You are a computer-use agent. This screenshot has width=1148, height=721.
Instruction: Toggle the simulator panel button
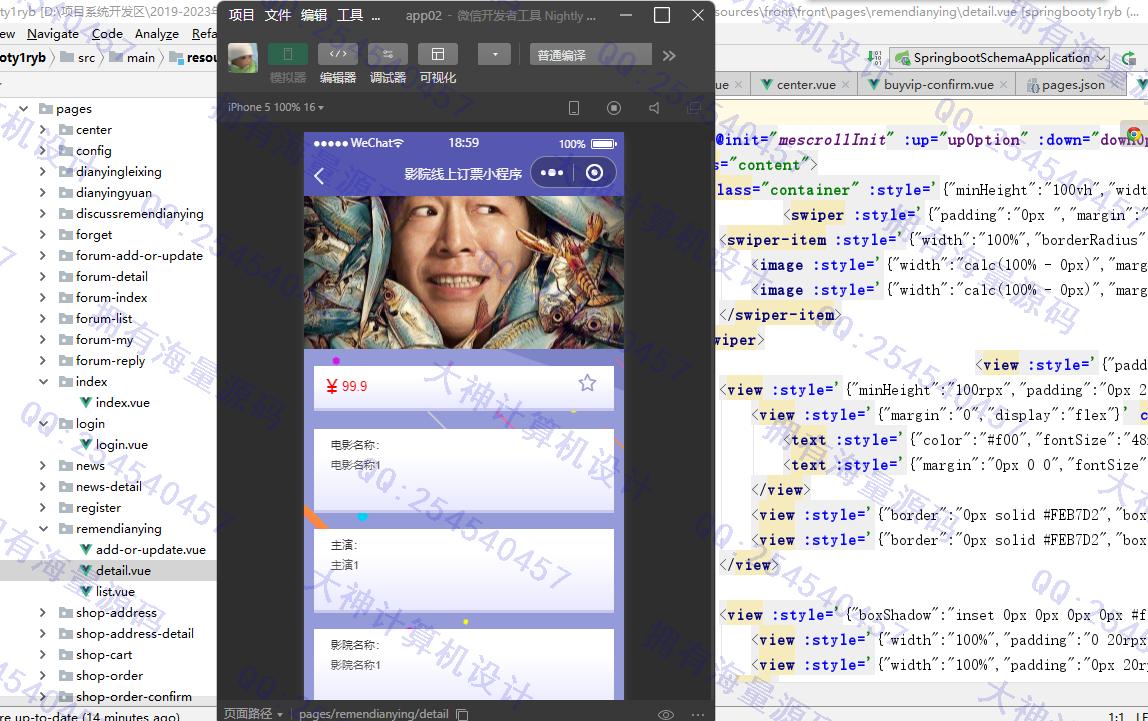pyautogui.click(x=288, y=55)
